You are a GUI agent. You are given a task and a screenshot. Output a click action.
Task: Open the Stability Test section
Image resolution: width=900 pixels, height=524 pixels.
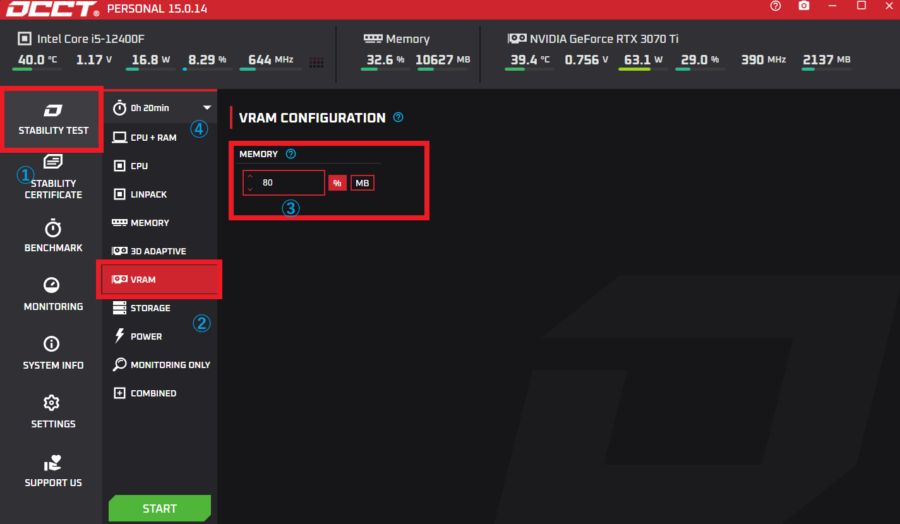click(53, 119)
